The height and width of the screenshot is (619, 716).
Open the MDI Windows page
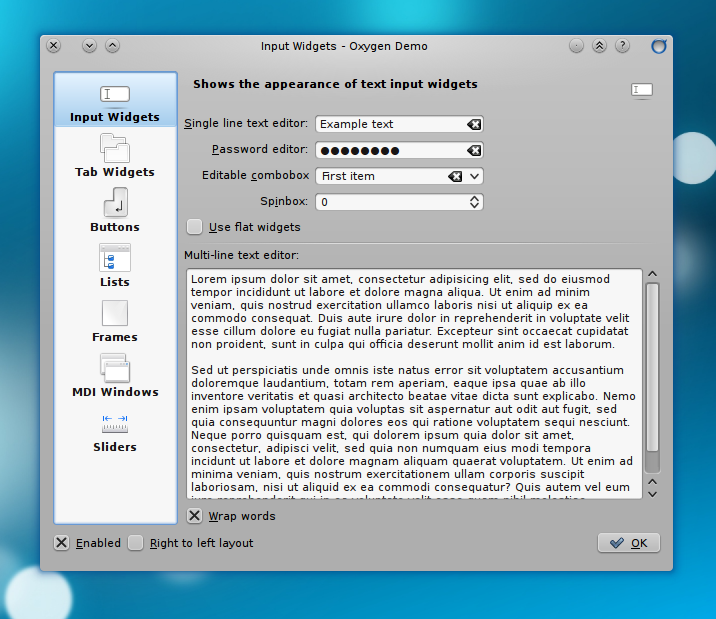pos(115,376)
